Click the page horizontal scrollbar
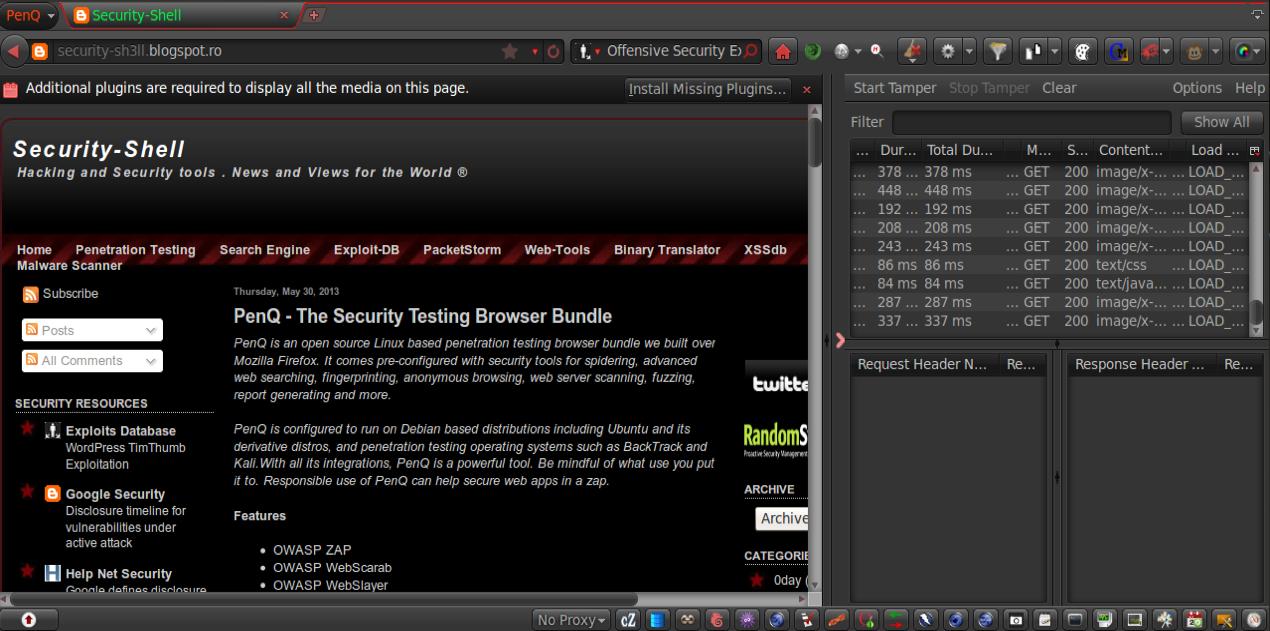Image resolution: width=1270 pixels, height=631 pixels. tap(404, 598)
